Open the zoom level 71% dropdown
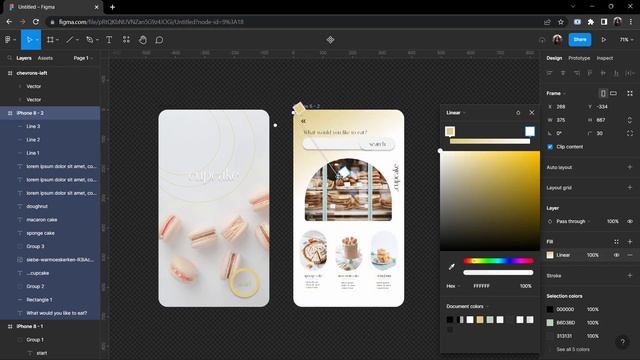640x360 pixels. pyautogui.click(x=627, y=40)
